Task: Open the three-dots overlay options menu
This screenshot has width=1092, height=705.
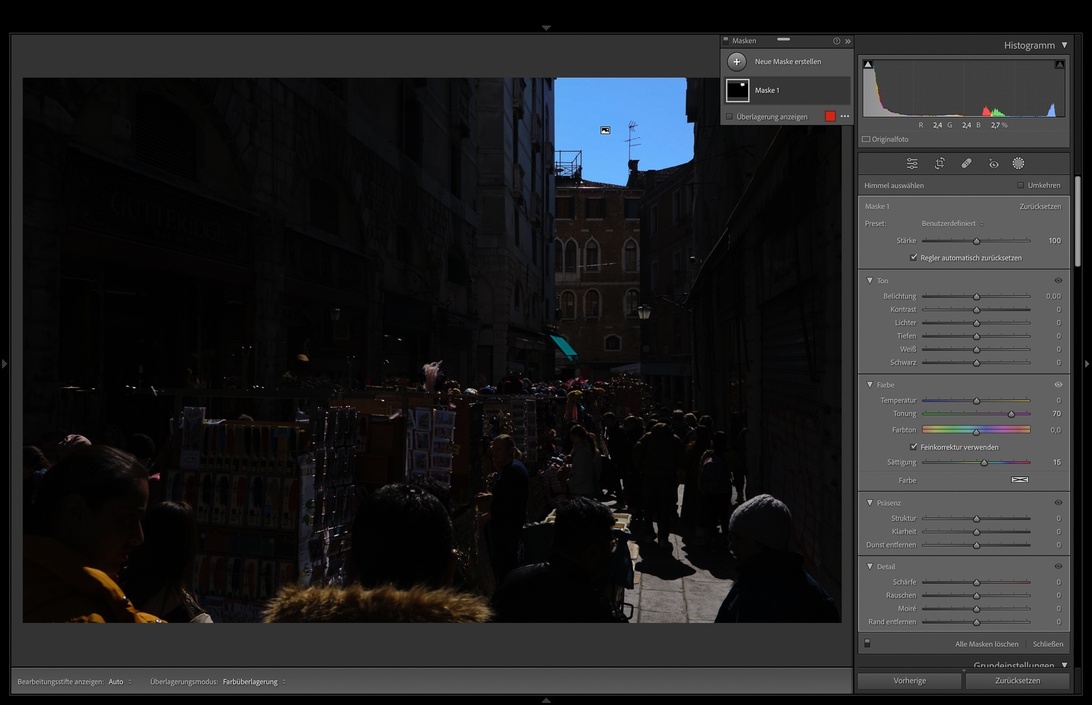Action: click(844, 117)
